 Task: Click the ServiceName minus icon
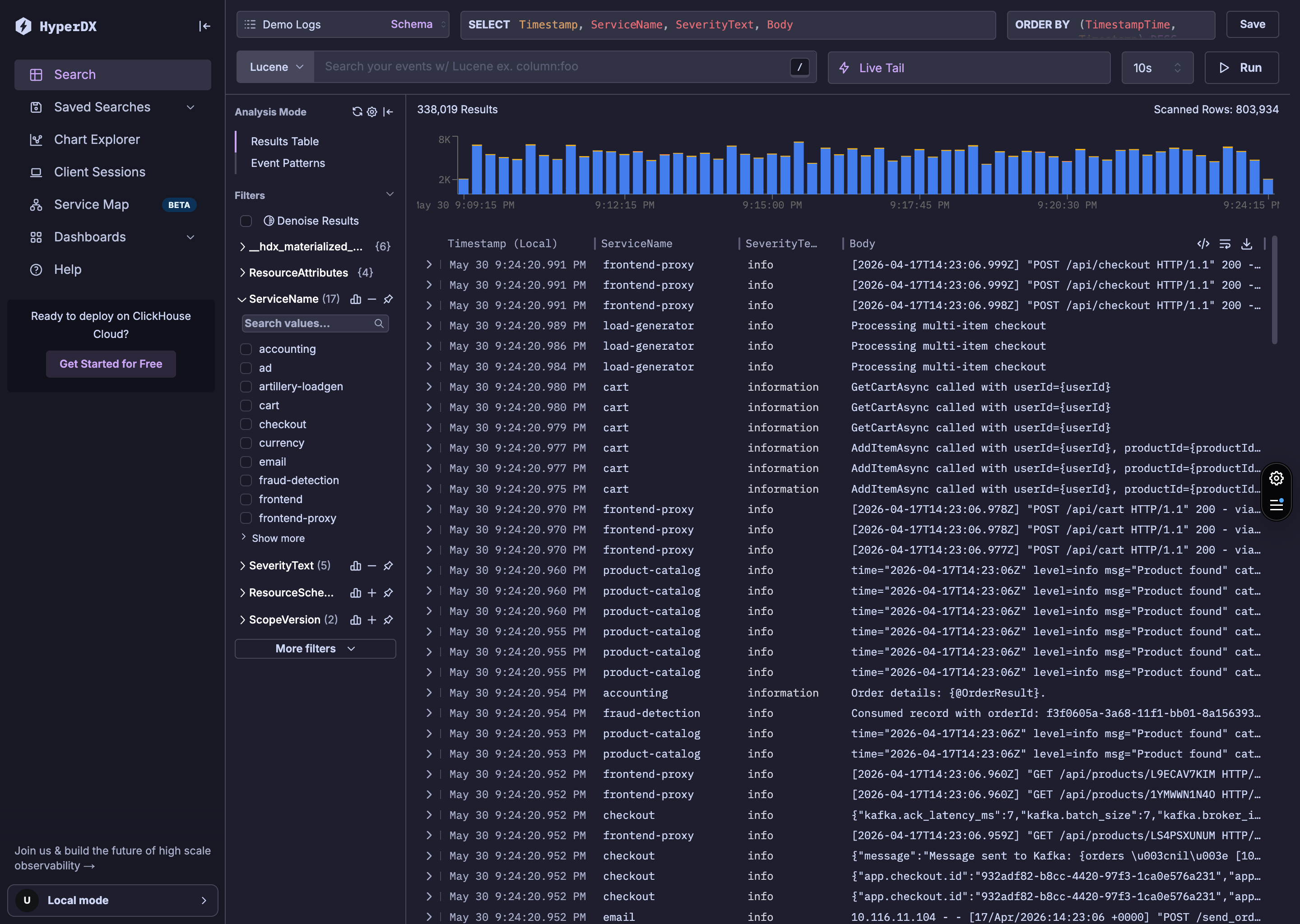[371, 299]
